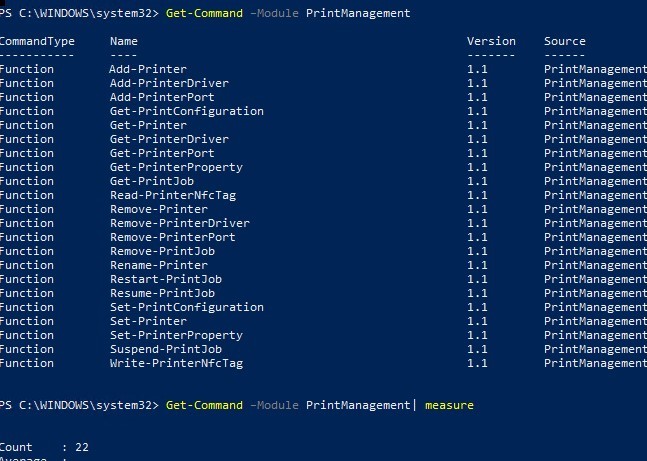Click the Version column header
Image resolution: width=647 pixels, height=461 pixels.
pos(491,41)
